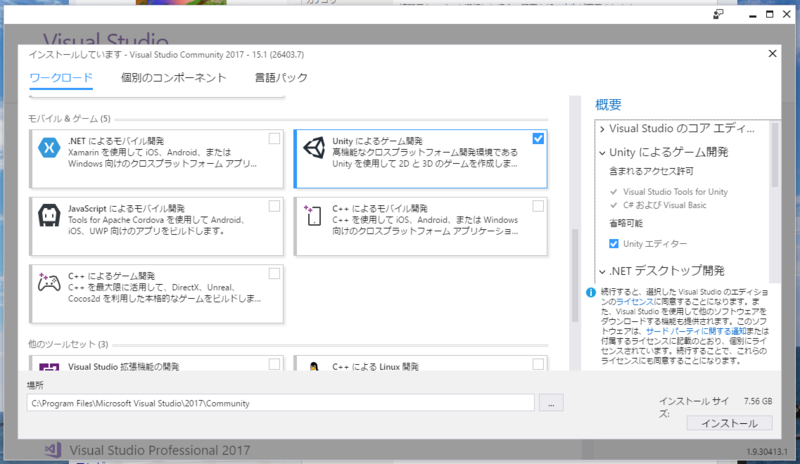The image size is (800, 464).
Task: Open the サード パーティに関する通知 link
Action: point(696,331)
